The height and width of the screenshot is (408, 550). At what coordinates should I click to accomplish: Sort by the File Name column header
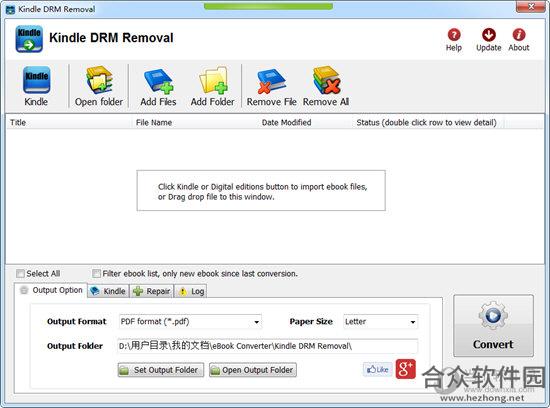coord(195,122)
